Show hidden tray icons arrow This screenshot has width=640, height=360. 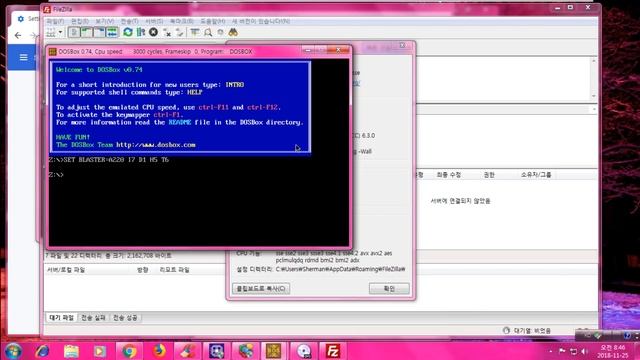click(551, 351)
